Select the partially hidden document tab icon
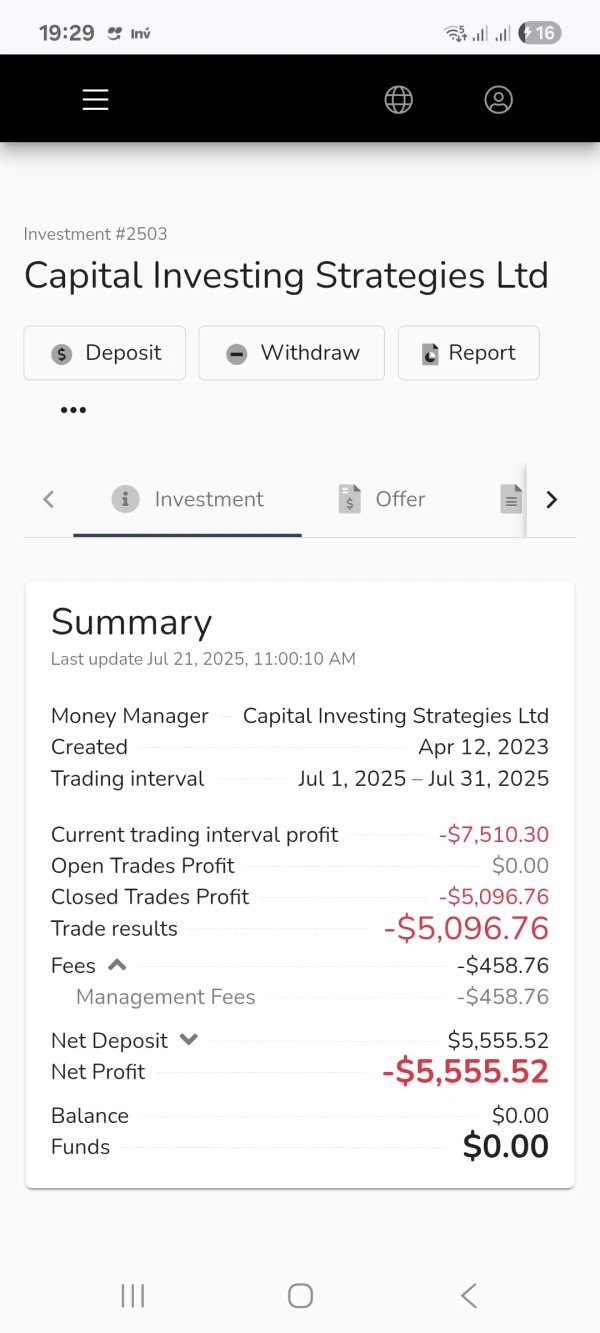This screenshot has width=600, height=1333. tap(511, 499)
